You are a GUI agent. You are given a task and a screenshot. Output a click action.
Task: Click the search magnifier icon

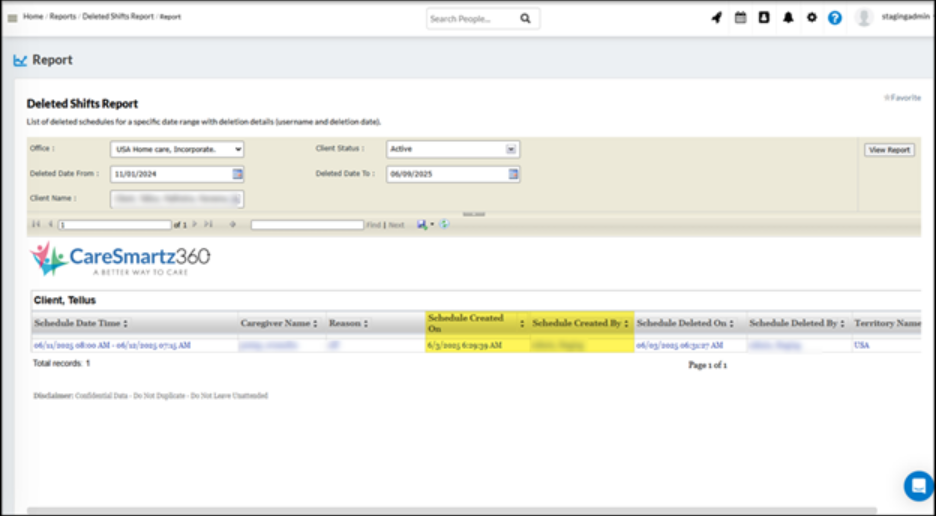click(x=525, y=19)
